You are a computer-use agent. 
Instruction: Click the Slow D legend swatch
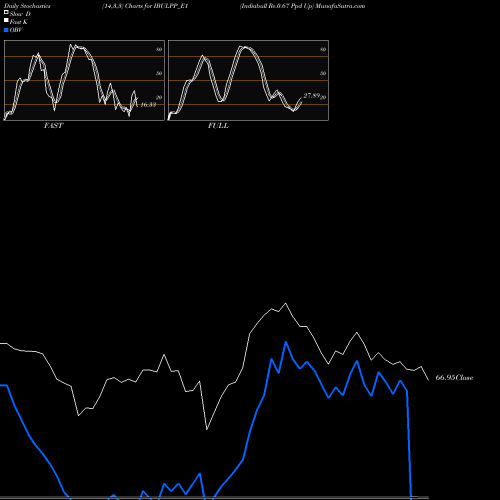click(6, 12)
